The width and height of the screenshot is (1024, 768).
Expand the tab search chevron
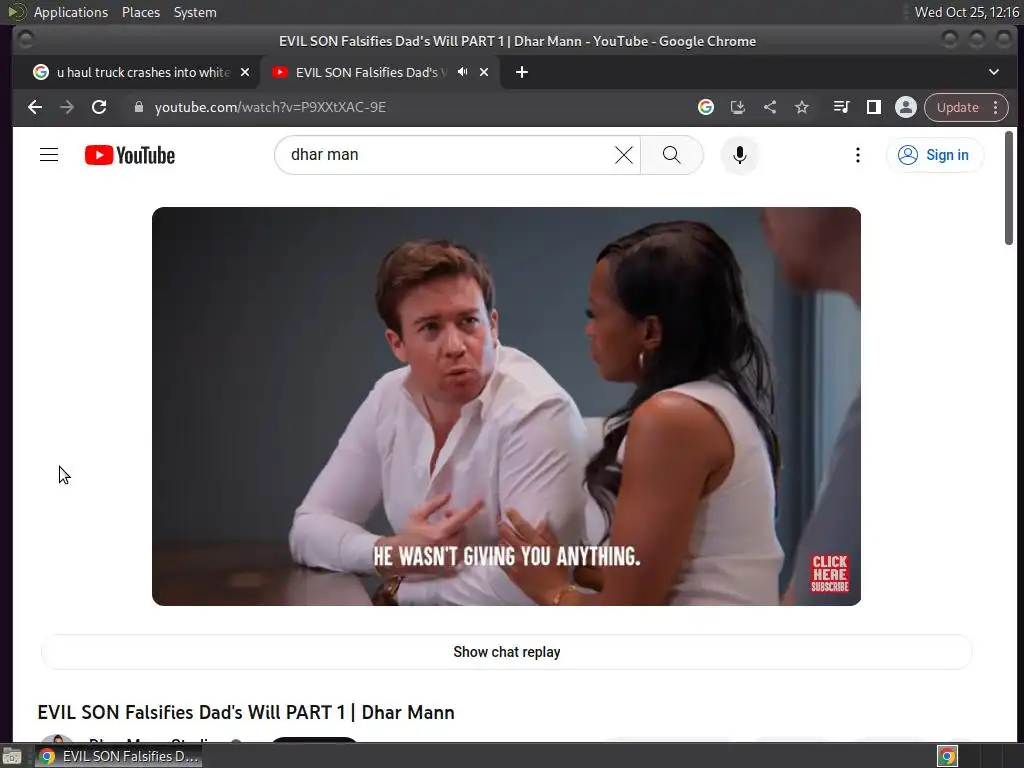(994, 72)
